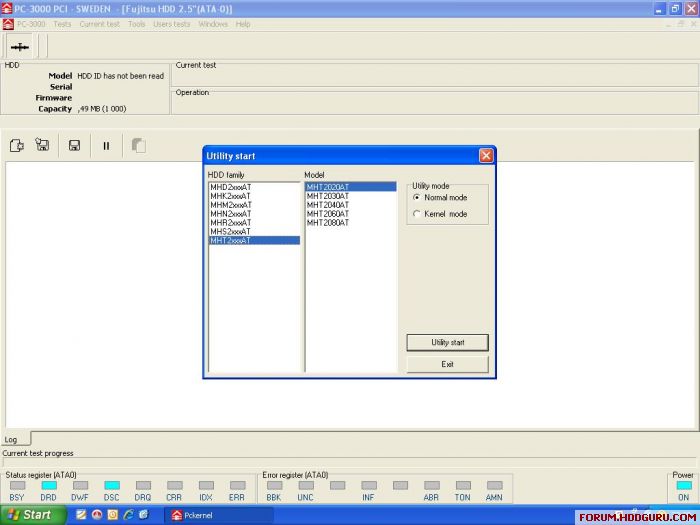Select MHM2xxxAT in HDD family list
Image resolution: width=700 pixels, height=525 pixels.
[x=254, y=205]
